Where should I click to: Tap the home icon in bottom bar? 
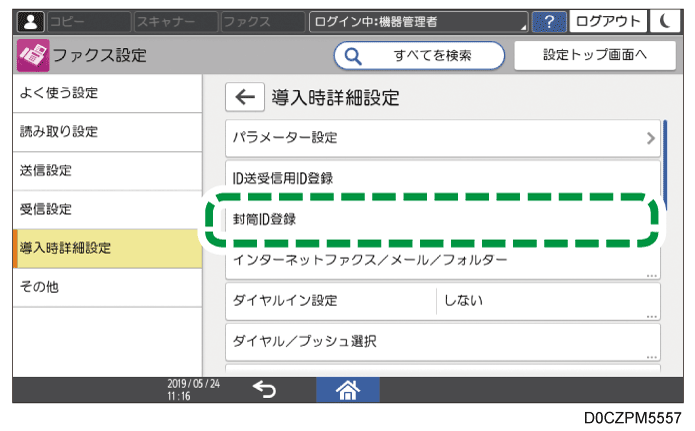point(348,390)
